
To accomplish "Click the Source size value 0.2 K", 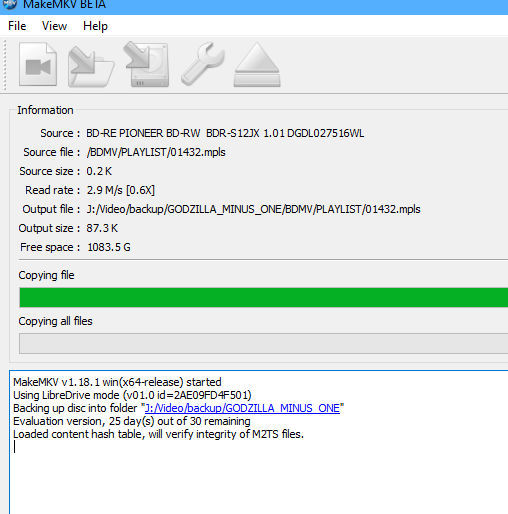I will 99,171.
